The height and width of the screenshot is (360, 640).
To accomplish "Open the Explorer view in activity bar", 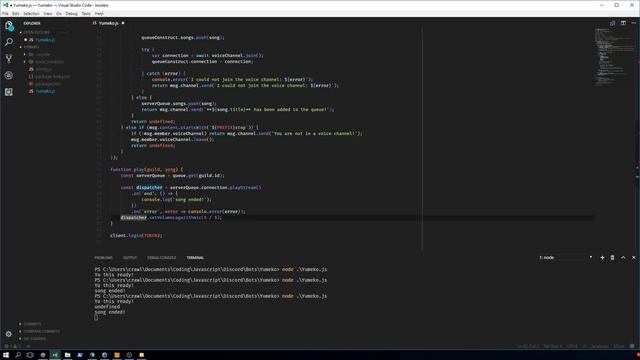I will point(9,26).
